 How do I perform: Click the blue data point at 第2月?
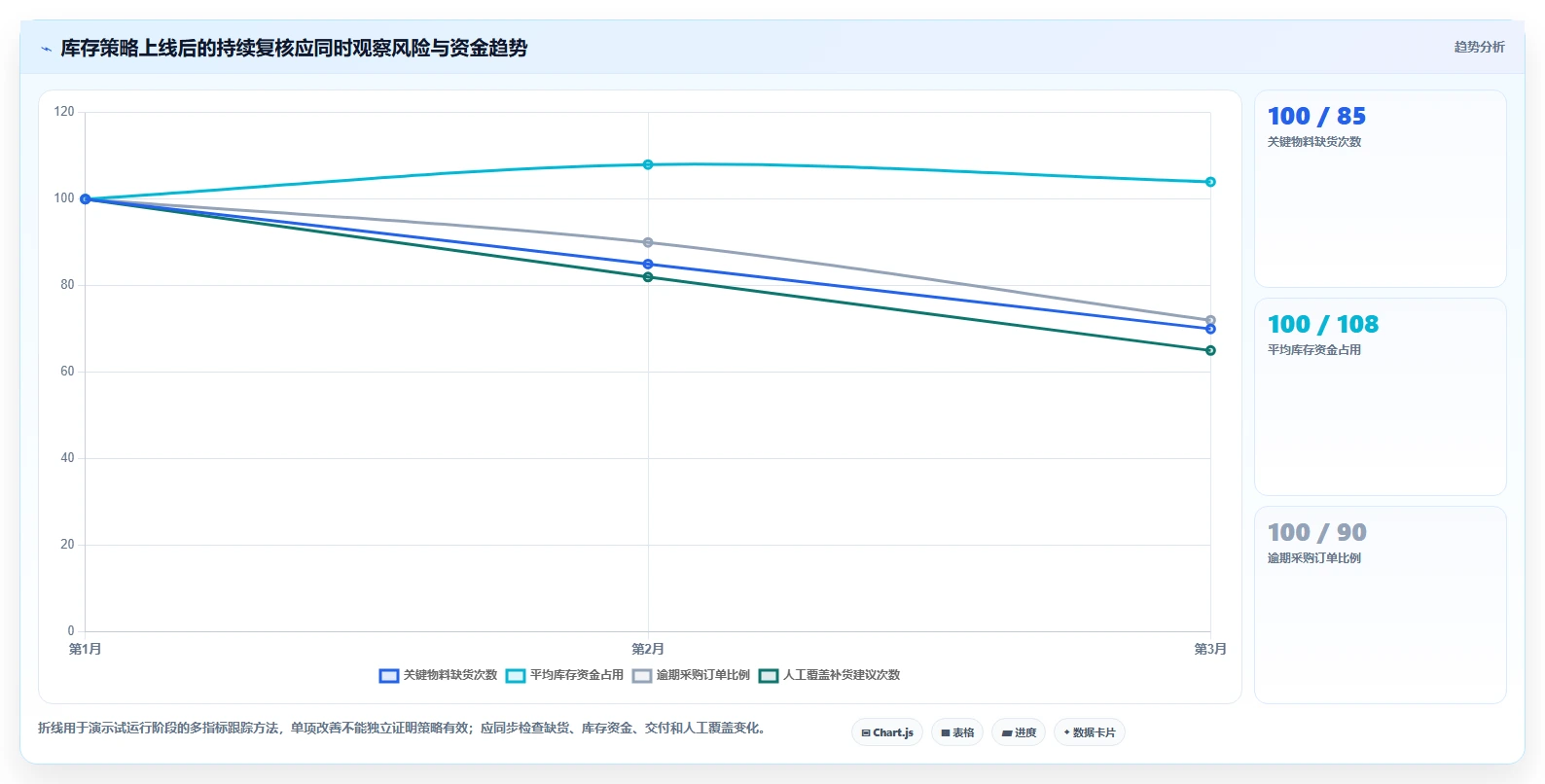(x=648, y=265)
